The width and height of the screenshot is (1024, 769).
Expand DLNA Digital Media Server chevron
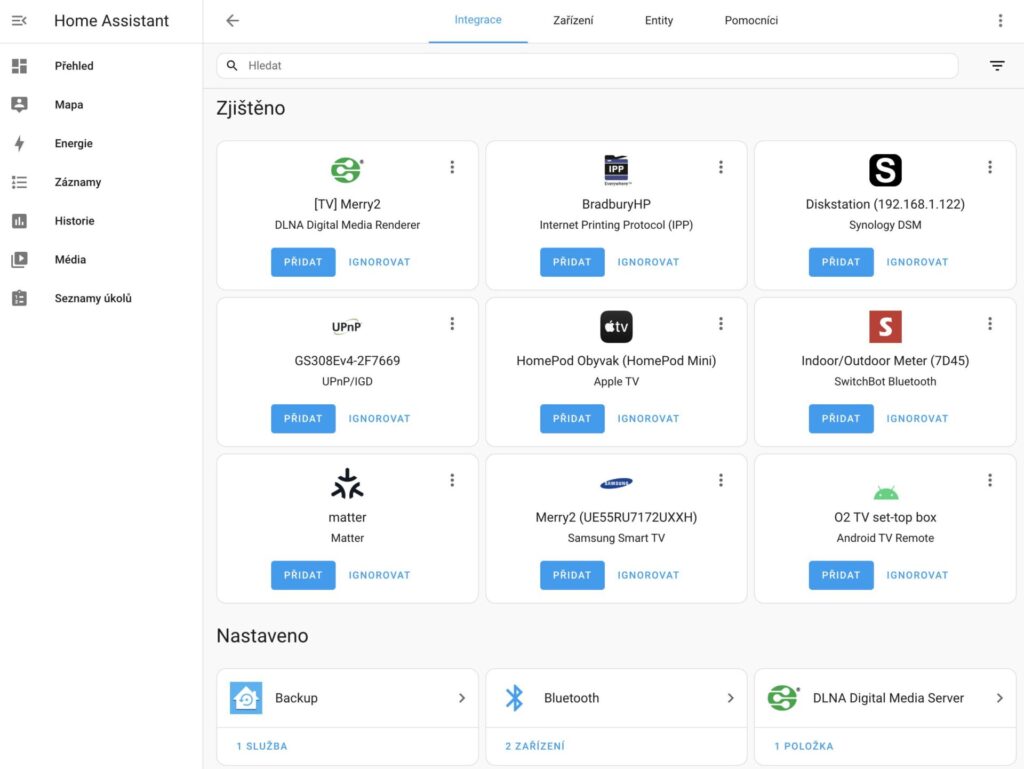(1000, 698)
